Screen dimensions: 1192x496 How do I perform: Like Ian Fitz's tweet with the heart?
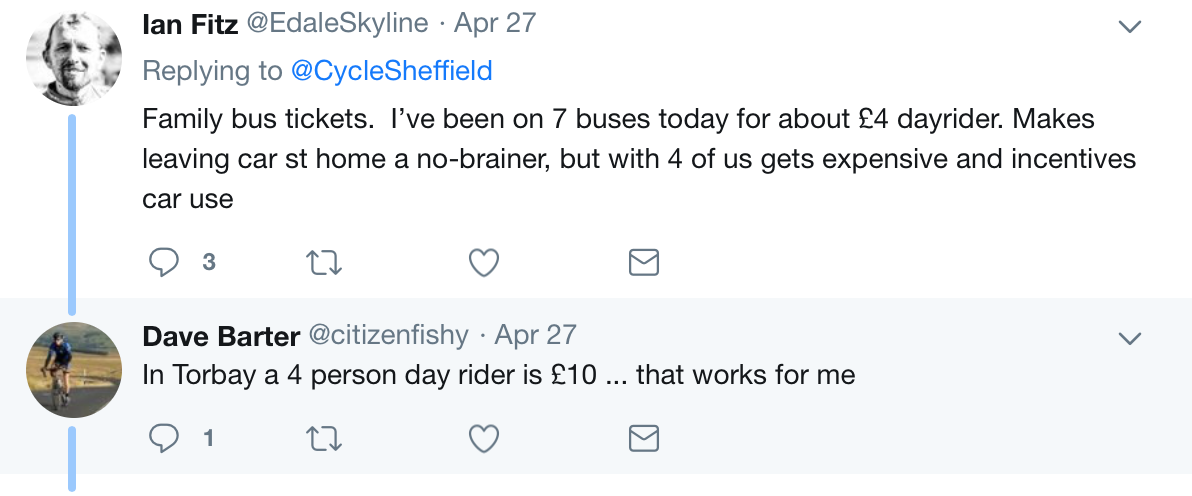pyautogui.click(x=484, y=262)
